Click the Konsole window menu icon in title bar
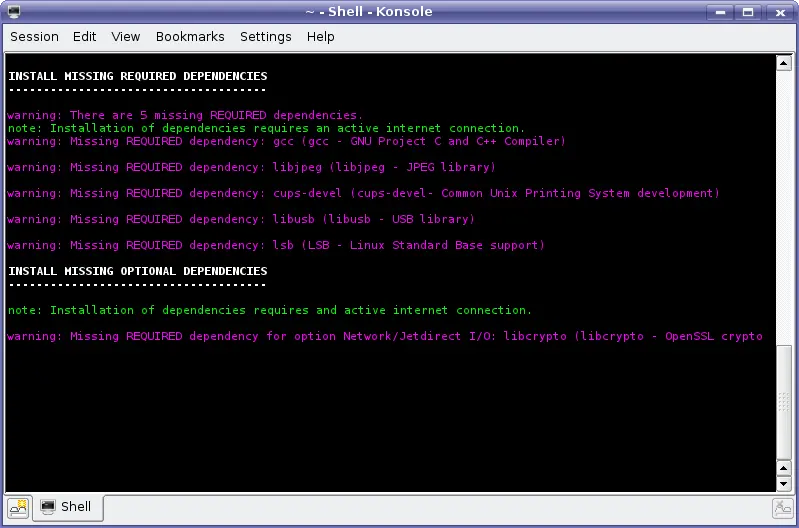The width and height of the screenshot is (799, 528). pyautogui.click(x=14, y=11)
